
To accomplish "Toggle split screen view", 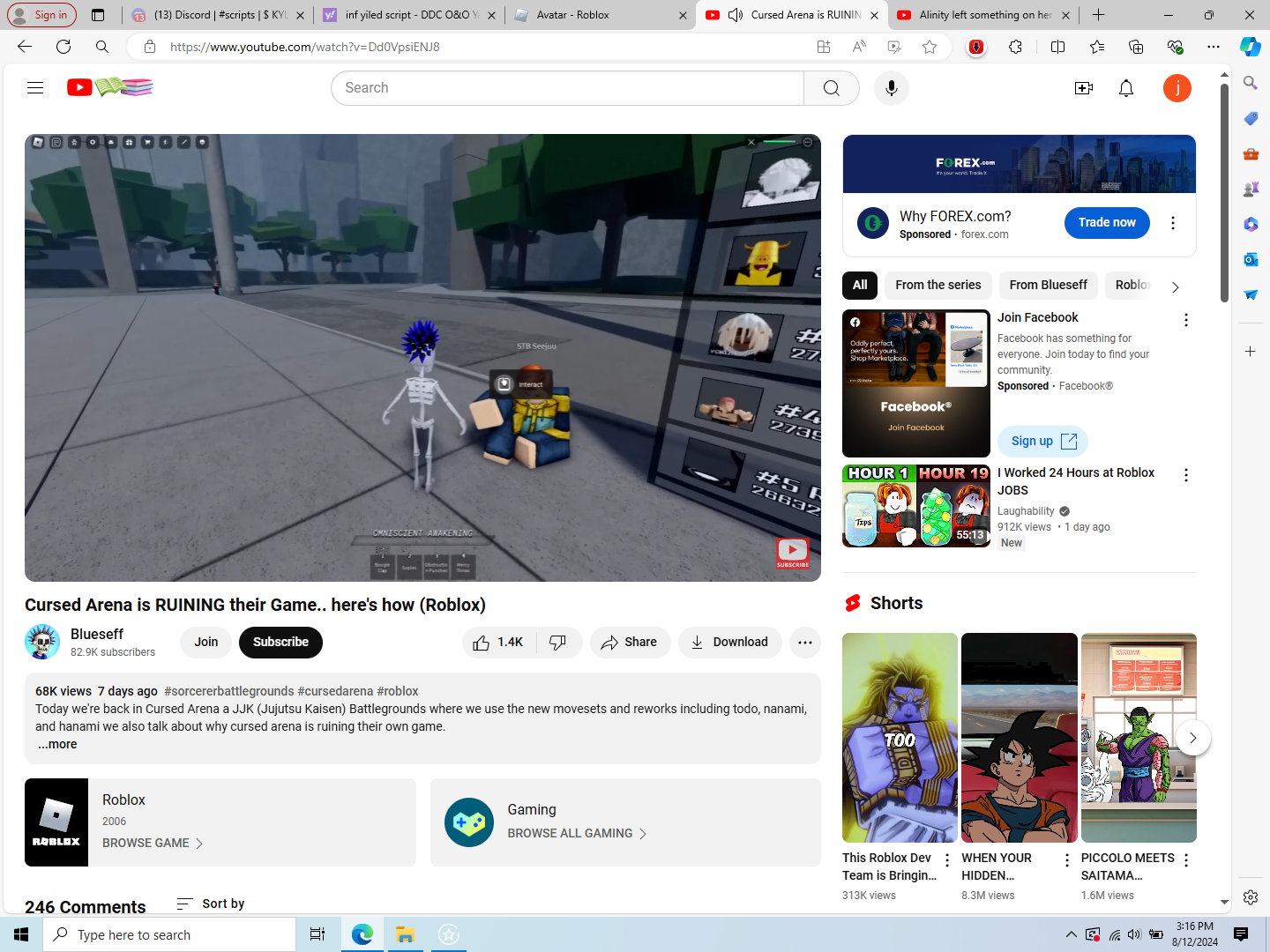I will 1058,47.
